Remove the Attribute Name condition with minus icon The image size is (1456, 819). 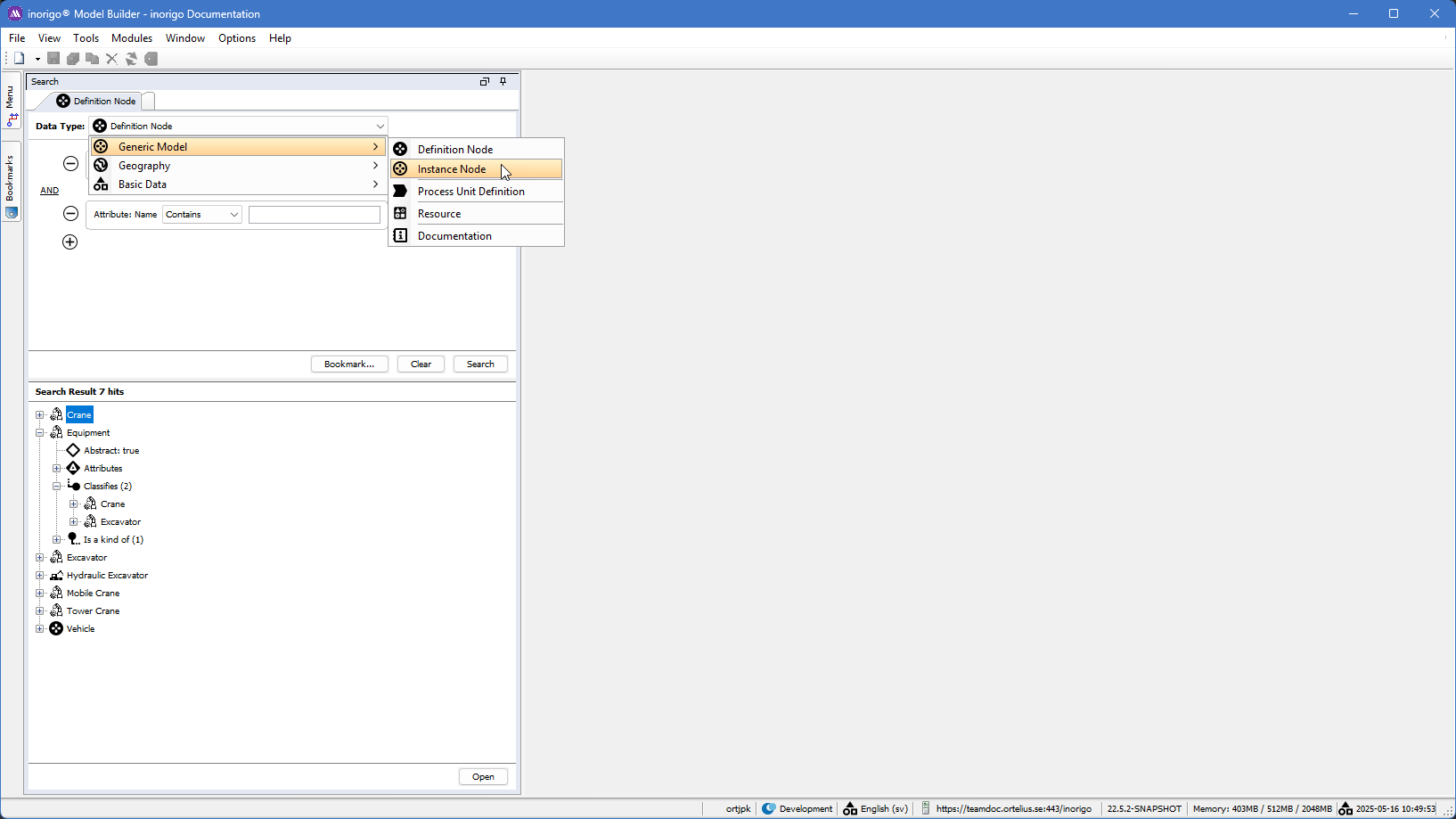70,214
